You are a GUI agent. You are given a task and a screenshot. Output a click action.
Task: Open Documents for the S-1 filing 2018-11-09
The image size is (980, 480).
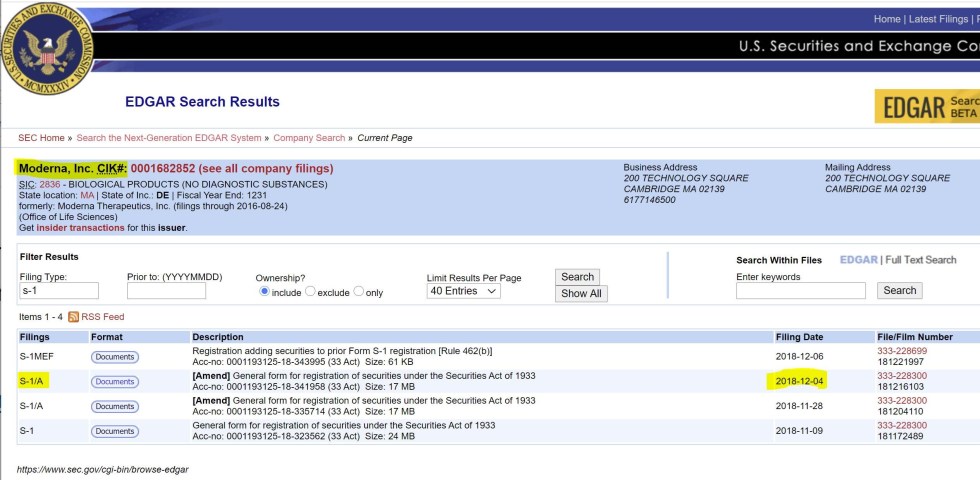click(x=115, y=431)
